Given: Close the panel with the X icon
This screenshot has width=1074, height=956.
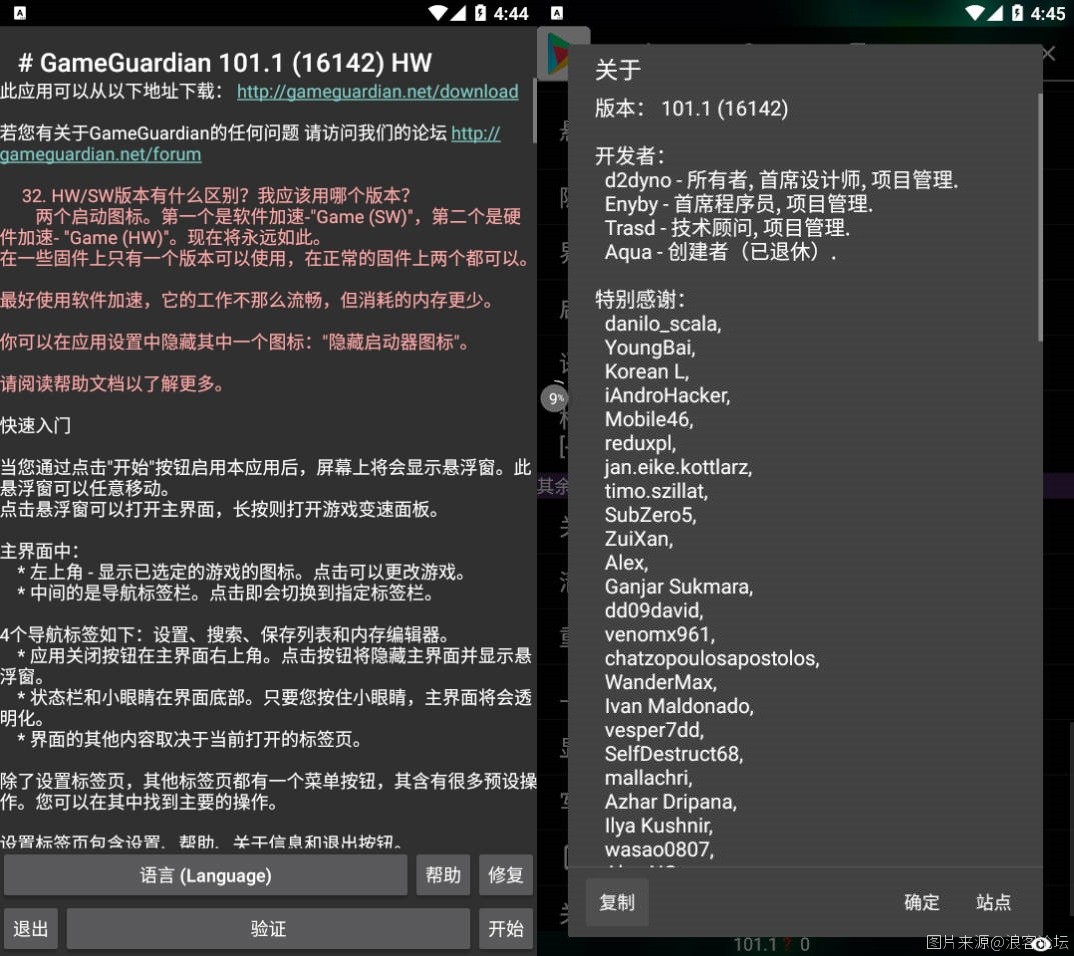Looking at the screenshot, I should coord(1049,53).
